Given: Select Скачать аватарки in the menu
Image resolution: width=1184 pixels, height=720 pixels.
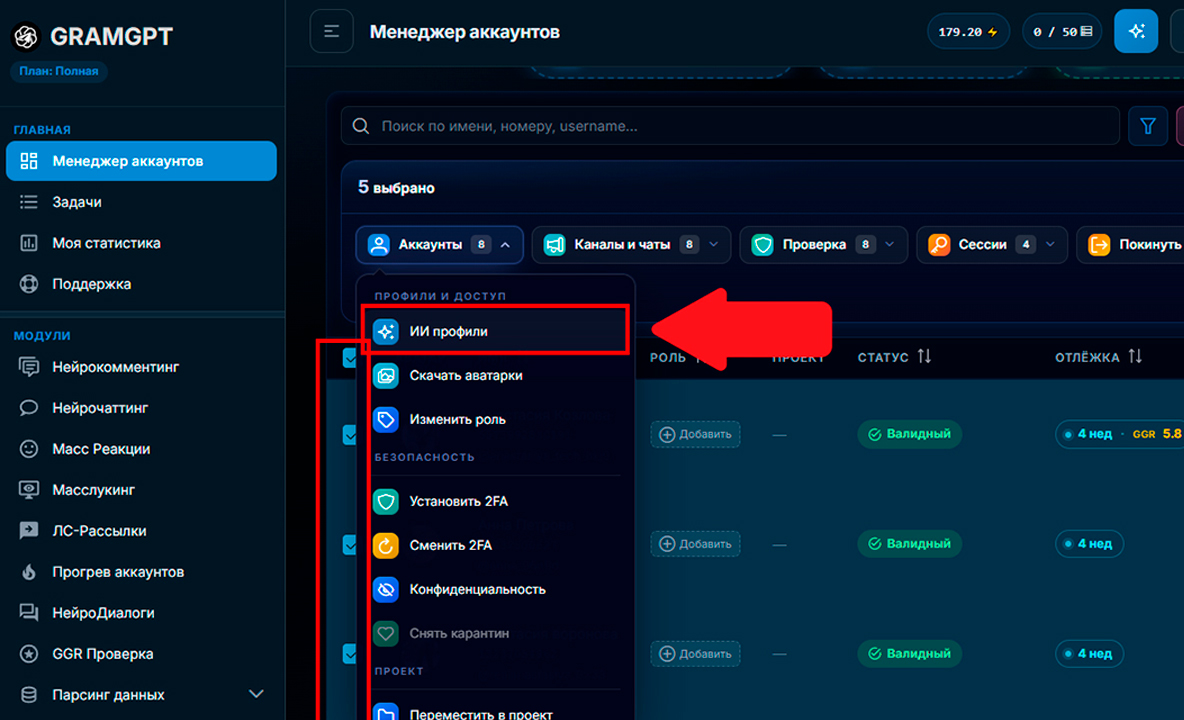Looking at the screenshot, I should coord(495,375).
